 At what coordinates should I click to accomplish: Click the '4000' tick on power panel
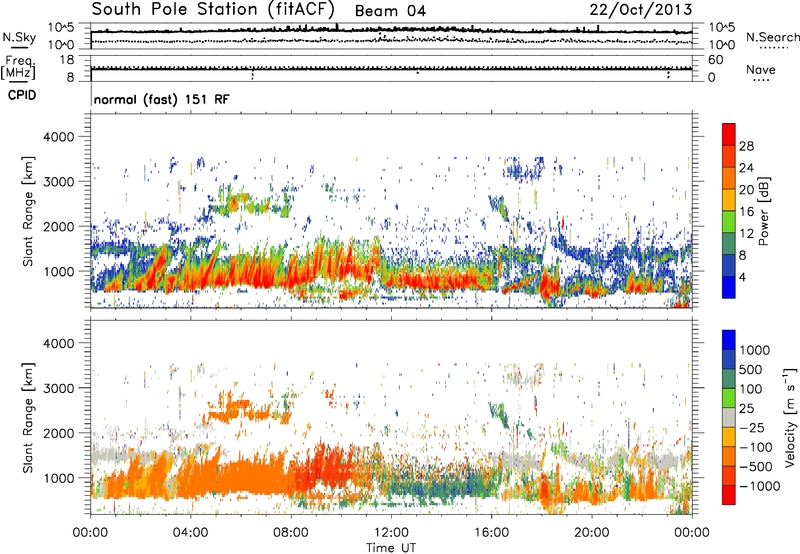click(58, 137)
